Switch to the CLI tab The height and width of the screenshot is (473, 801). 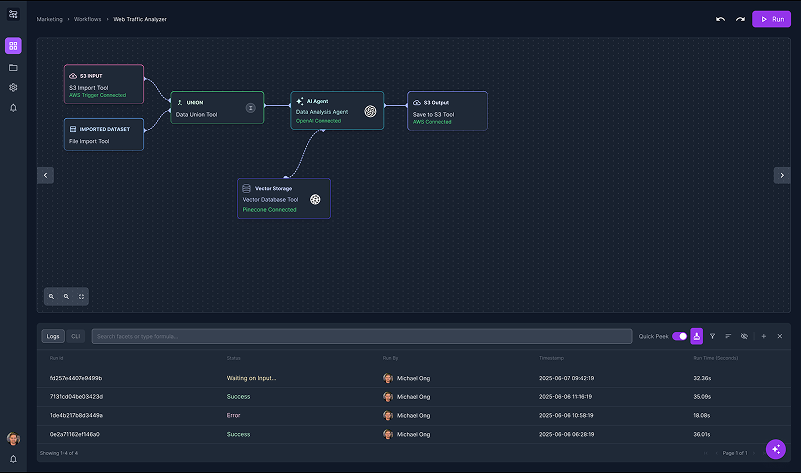[76, 336]
